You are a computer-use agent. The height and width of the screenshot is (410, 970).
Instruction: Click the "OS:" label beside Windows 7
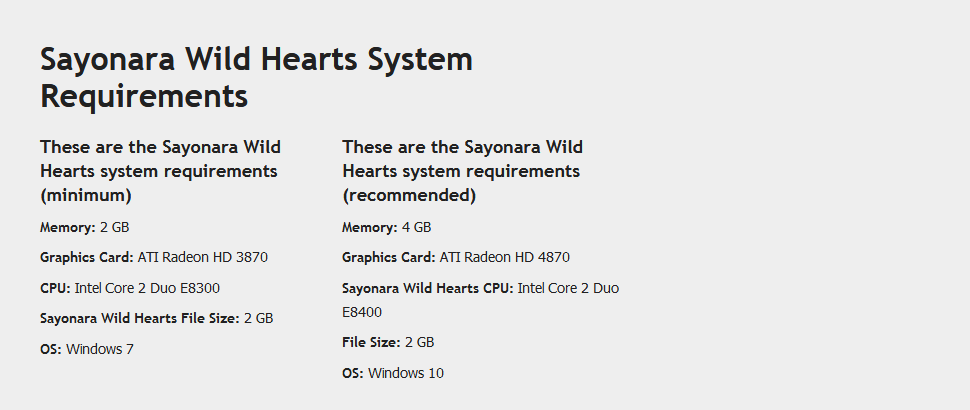[51, 349]
